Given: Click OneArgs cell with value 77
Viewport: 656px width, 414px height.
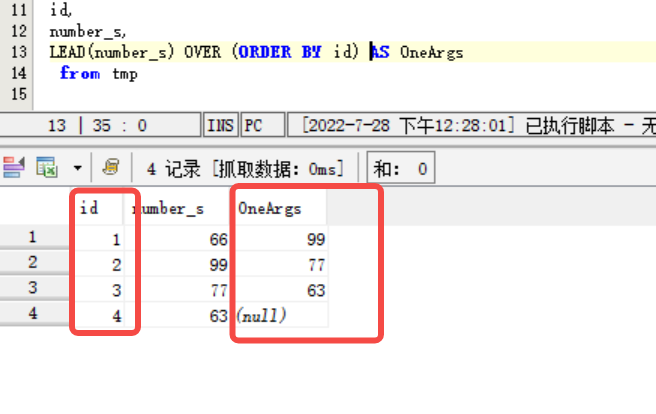Looking at the screenshot, I should tap(282, 264).
